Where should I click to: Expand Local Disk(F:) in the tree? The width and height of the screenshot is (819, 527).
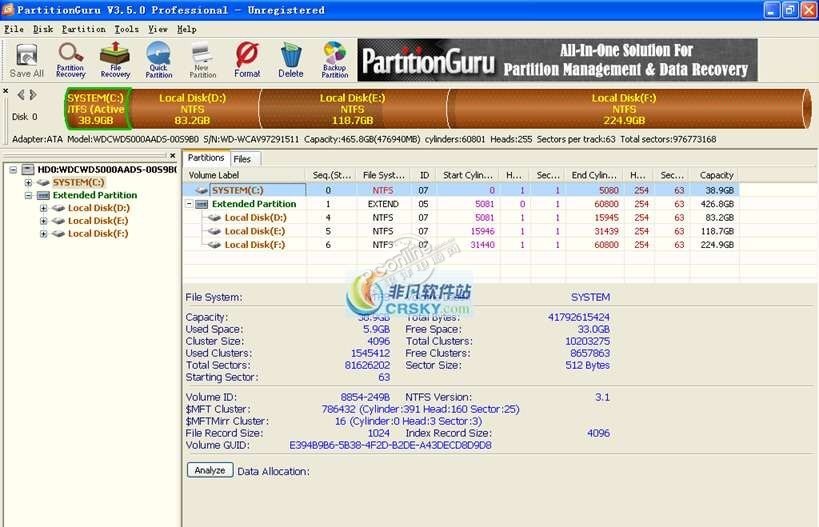[44, 234]
